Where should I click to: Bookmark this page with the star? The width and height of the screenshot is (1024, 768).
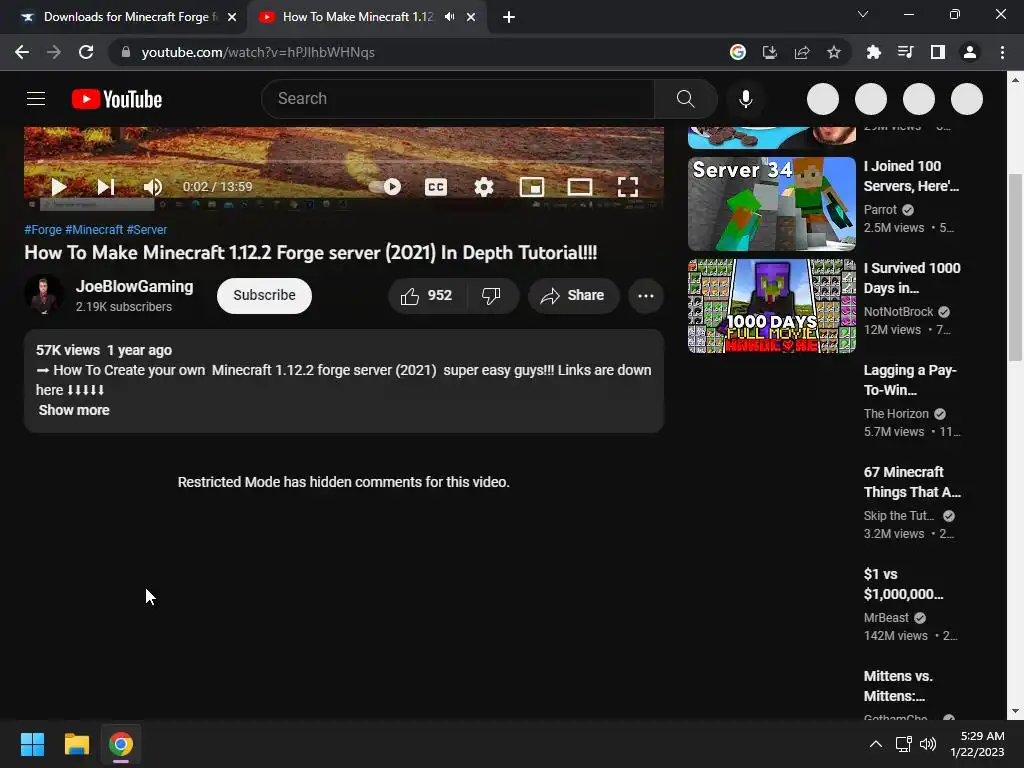(x=834, y=52)
